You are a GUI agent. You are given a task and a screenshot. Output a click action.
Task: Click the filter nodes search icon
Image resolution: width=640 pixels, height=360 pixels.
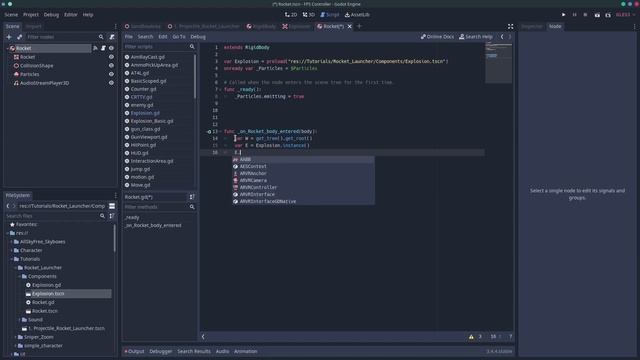(101, 37)
